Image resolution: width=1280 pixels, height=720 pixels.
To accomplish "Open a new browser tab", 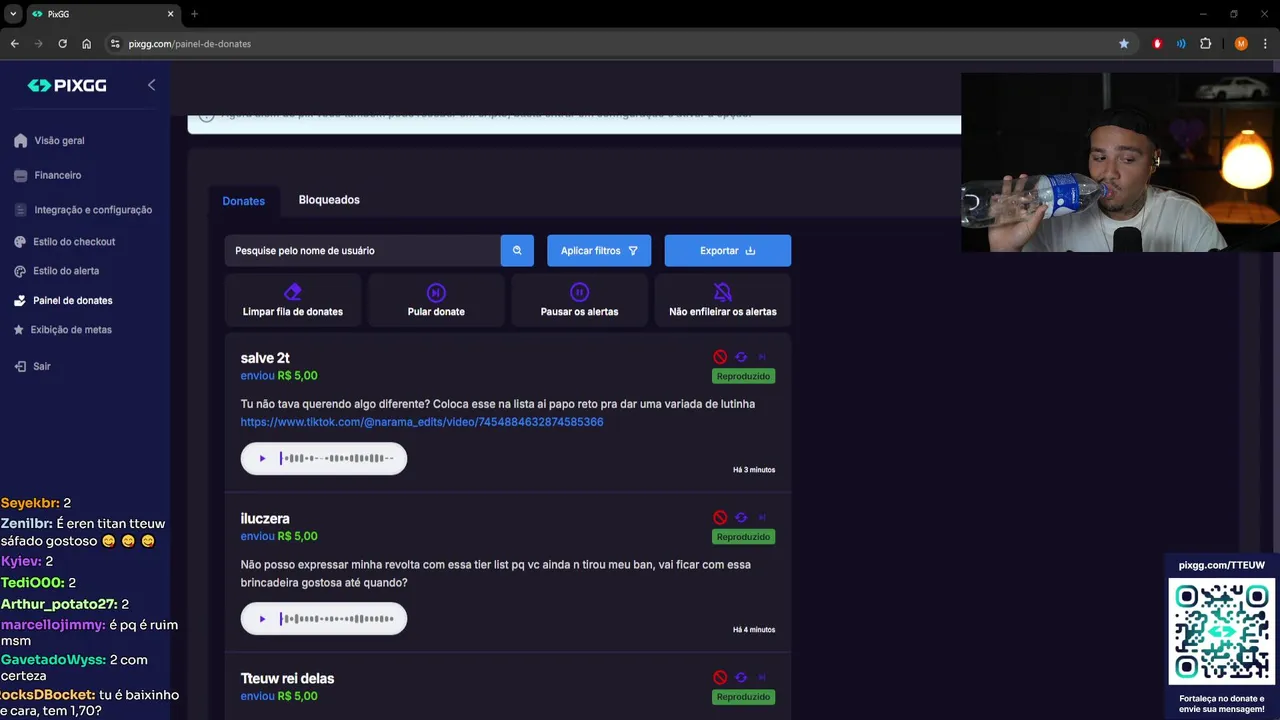I will coord(194,14).
